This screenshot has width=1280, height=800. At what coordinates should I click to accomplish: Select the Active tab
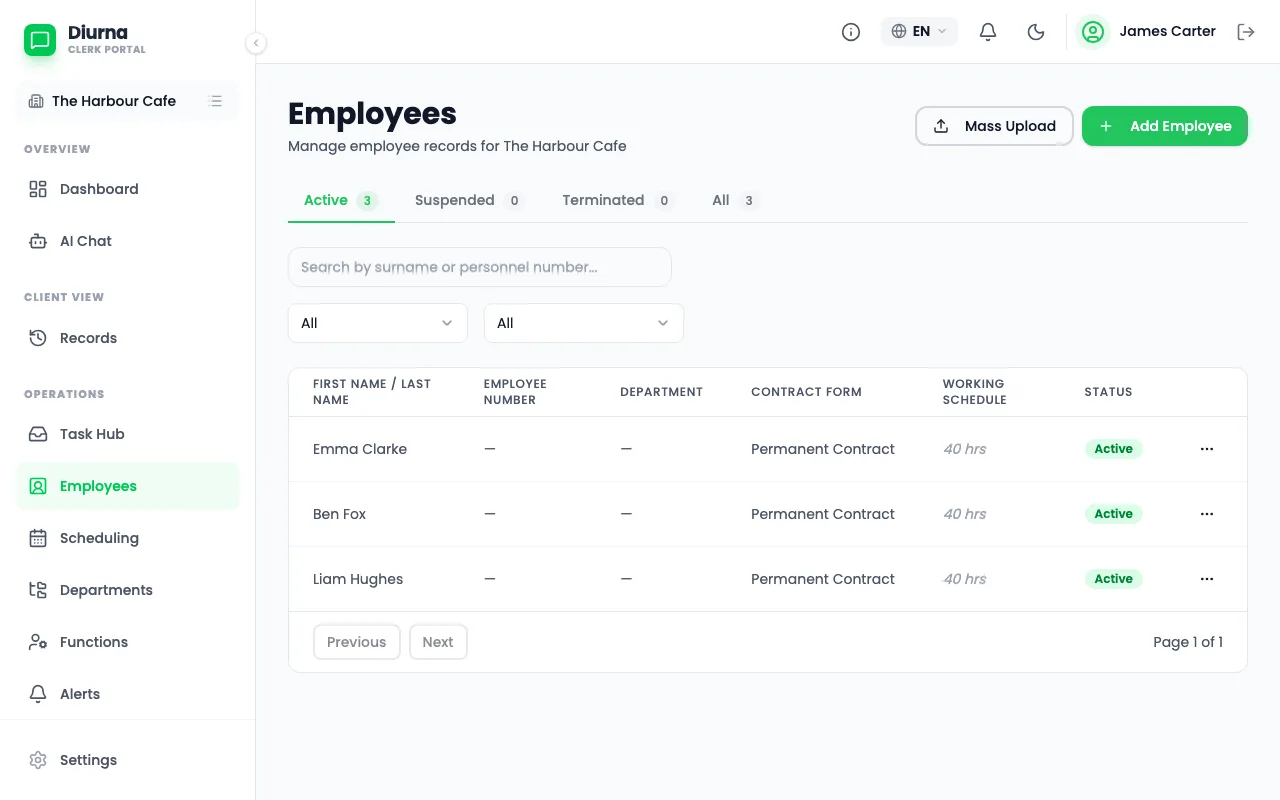coord(341,200)
